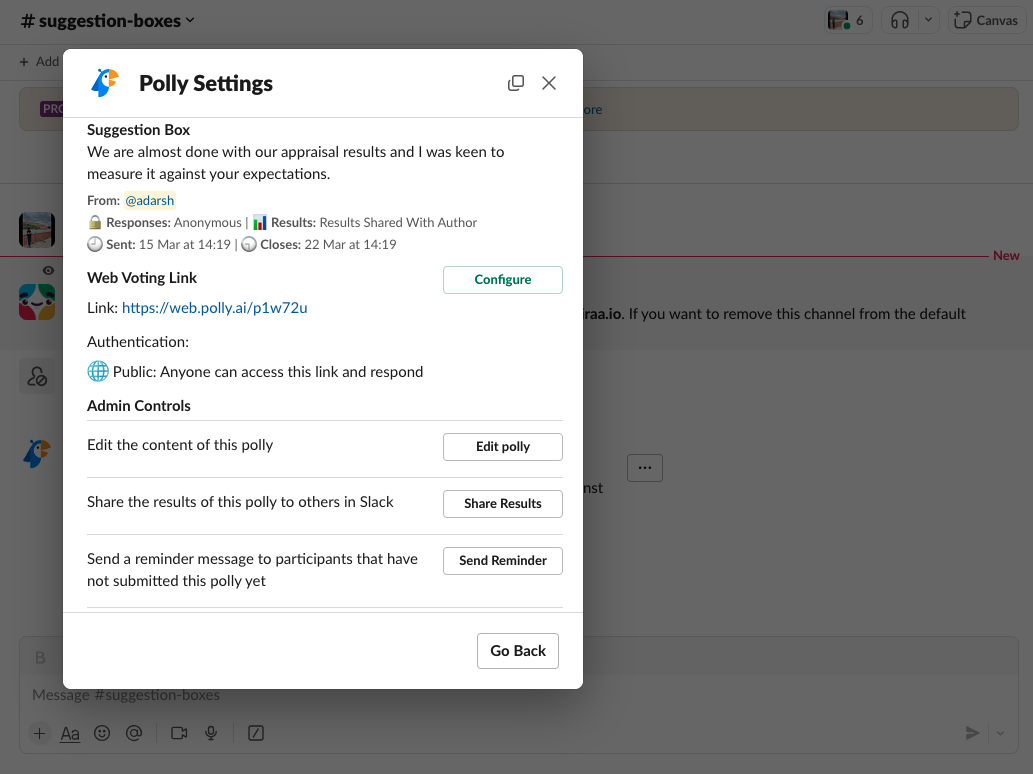
Task: Click the lock icon beside Responses
Action: click(x=95, y=222)
